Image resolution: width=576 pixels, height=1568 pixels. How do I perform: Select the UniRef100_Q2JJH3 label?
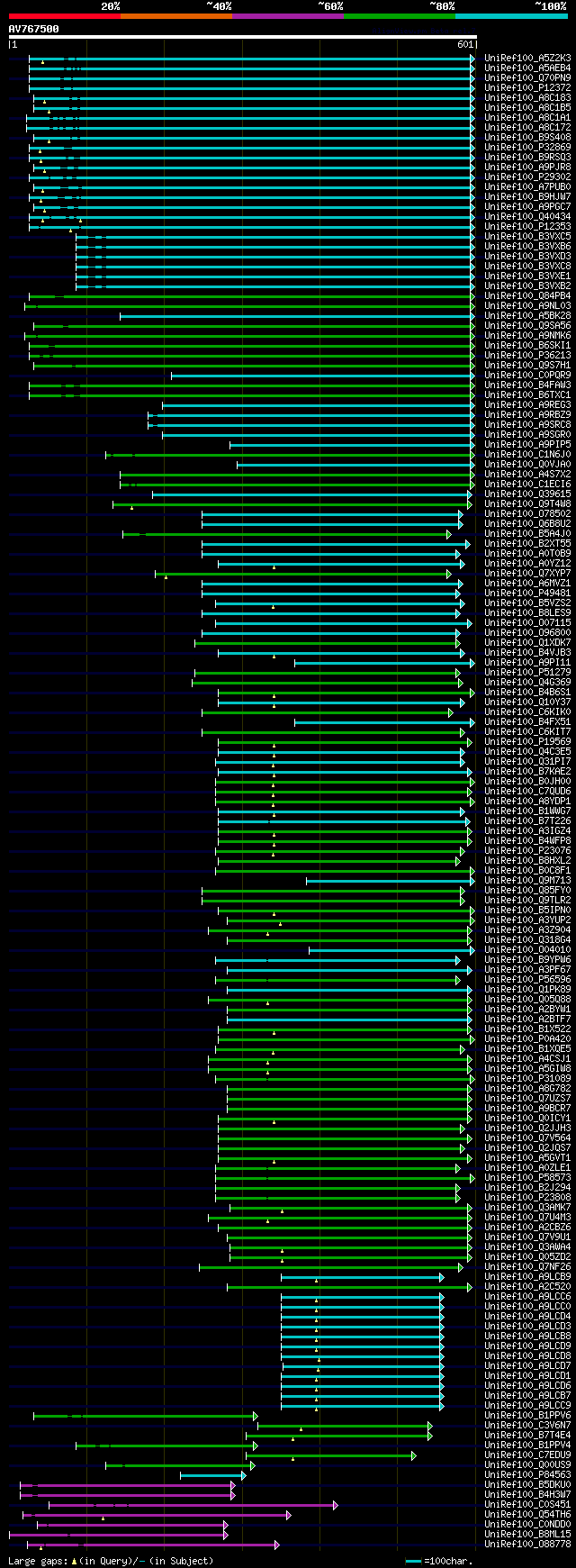tap(527, 1128)
